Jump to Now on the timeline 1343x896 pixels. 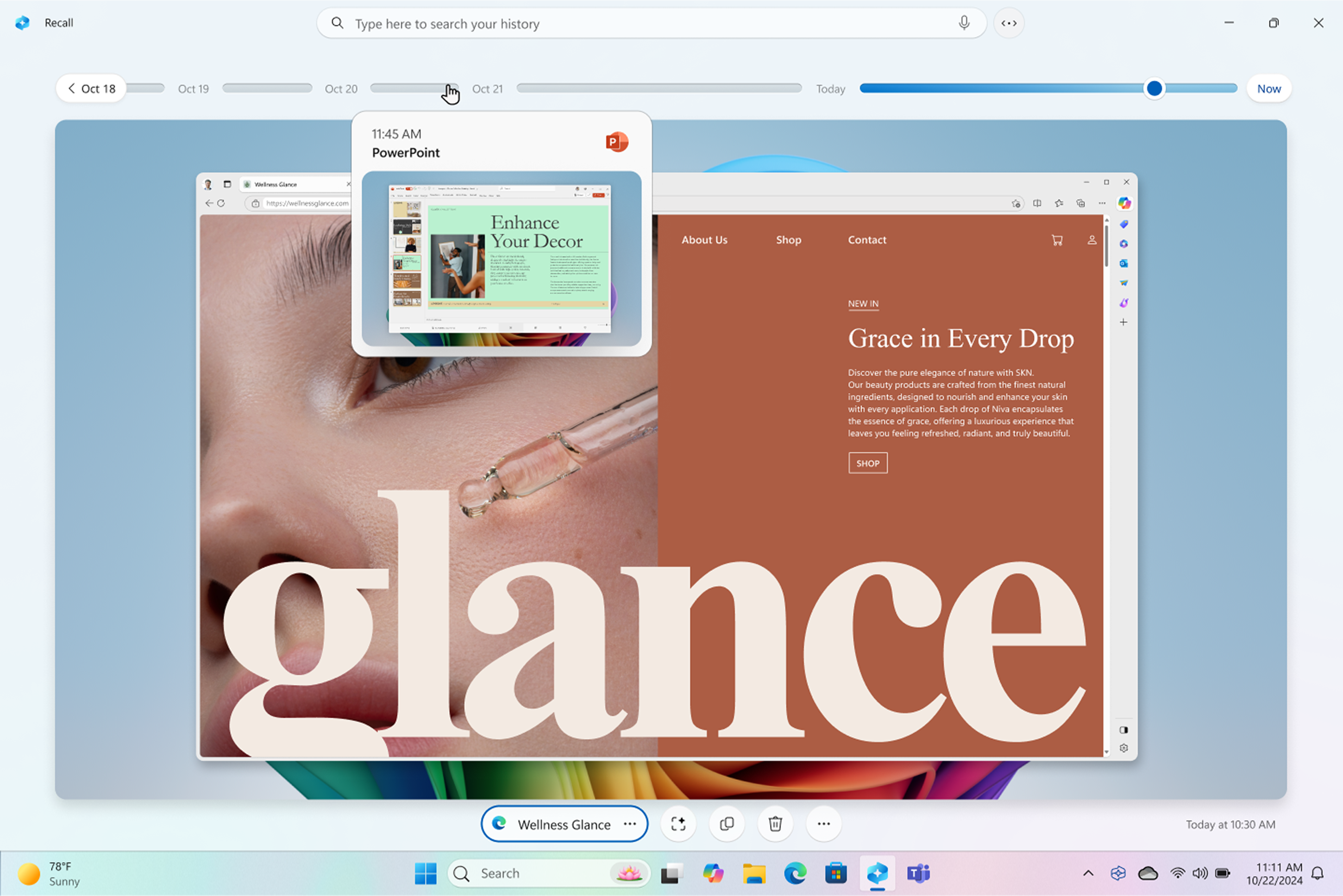pos(1269,88)
